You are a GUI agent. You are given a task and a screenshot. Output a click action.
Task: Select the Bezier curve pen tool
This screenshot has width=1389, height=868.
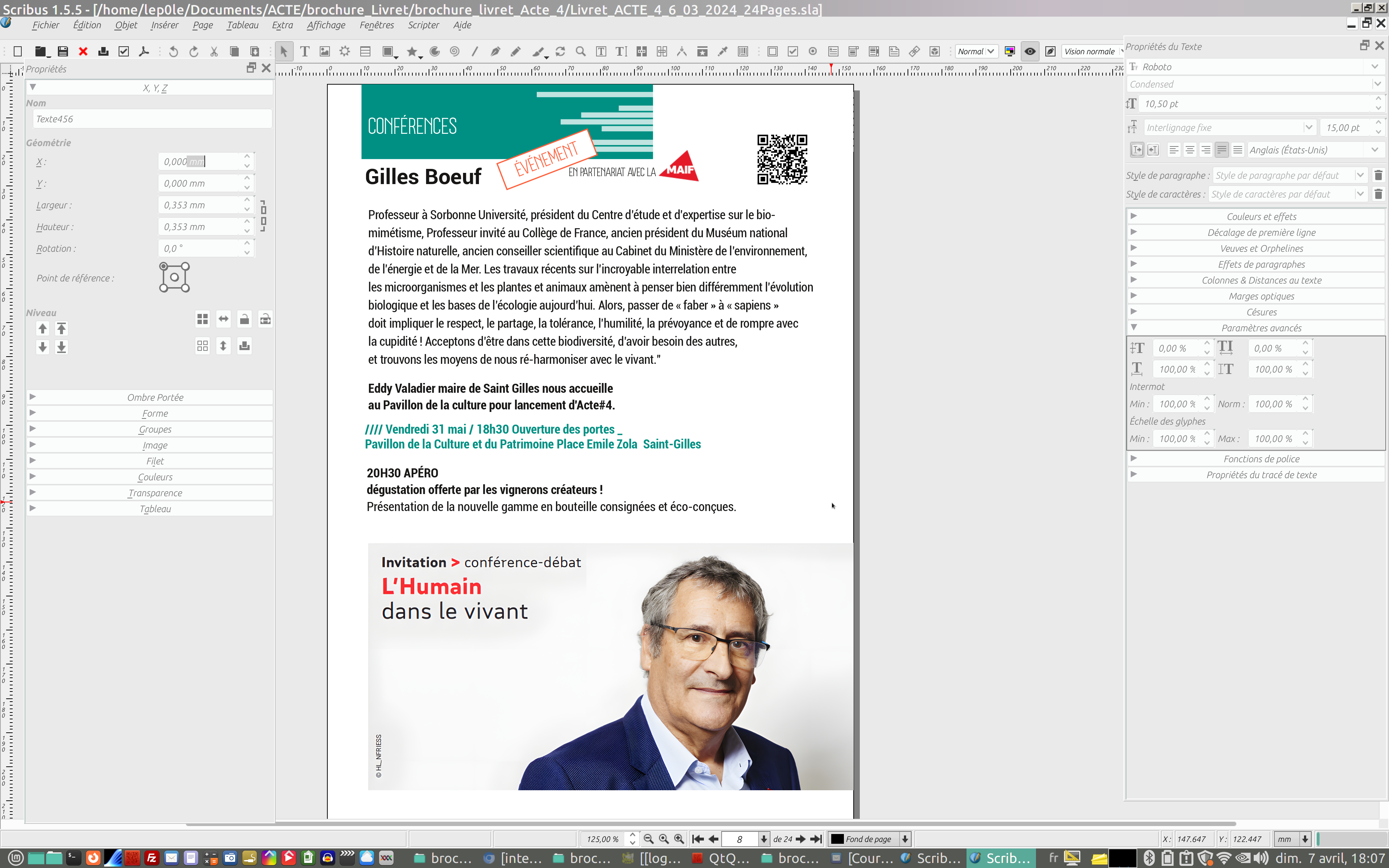point(495,52)
